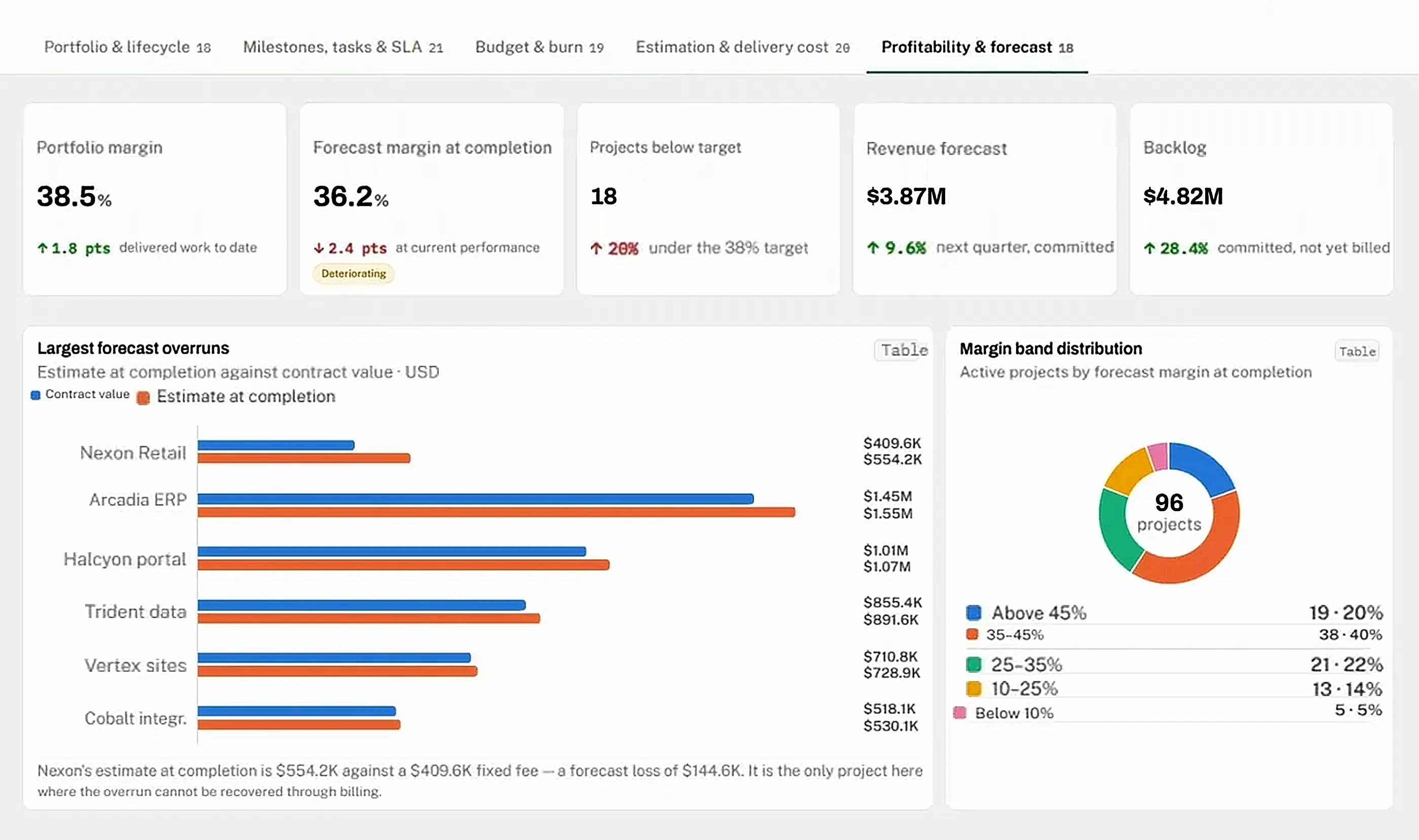Click the Portfolio margin 38.5% value
Screen dimensions: 1419x840
[x=74, y=197]
